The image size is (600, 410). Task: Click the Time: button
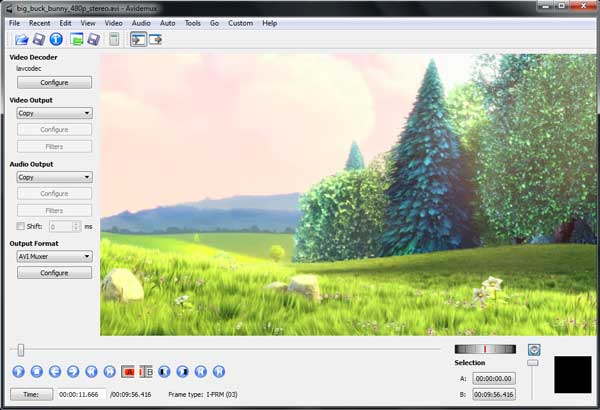tap(31, 394)
